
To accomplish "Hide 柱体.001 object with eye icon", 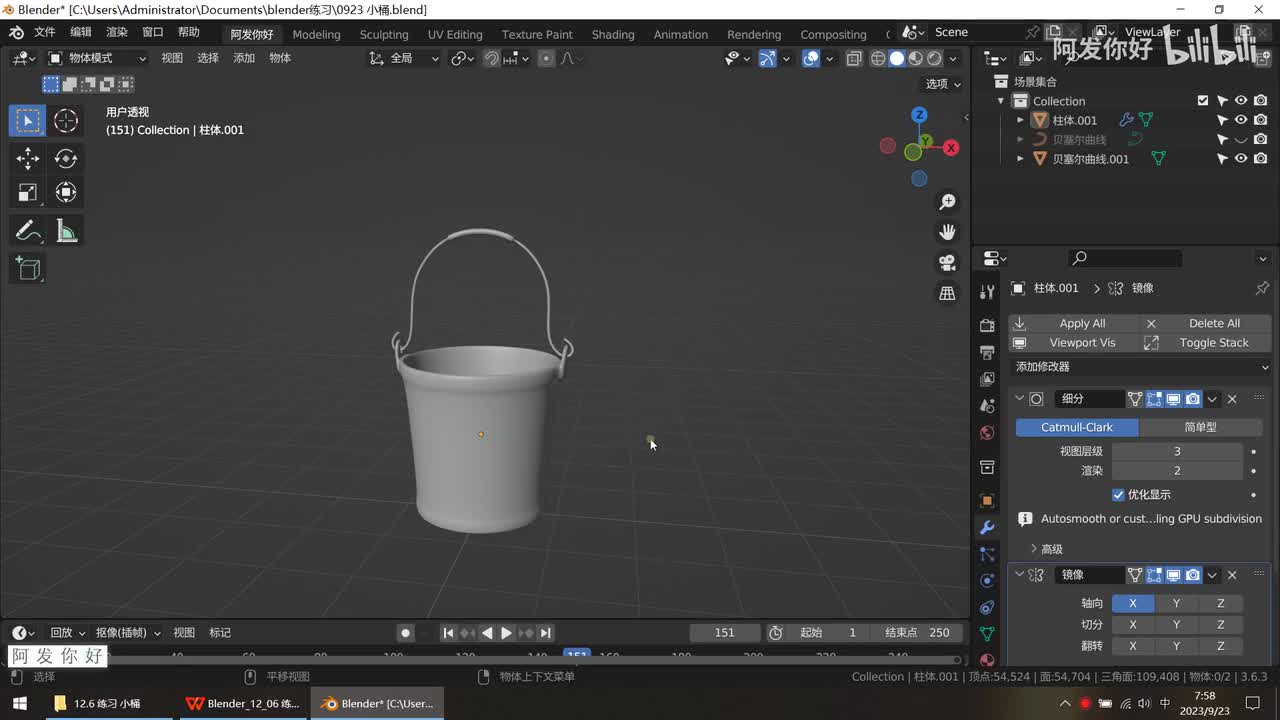I will click(1241, 120).
